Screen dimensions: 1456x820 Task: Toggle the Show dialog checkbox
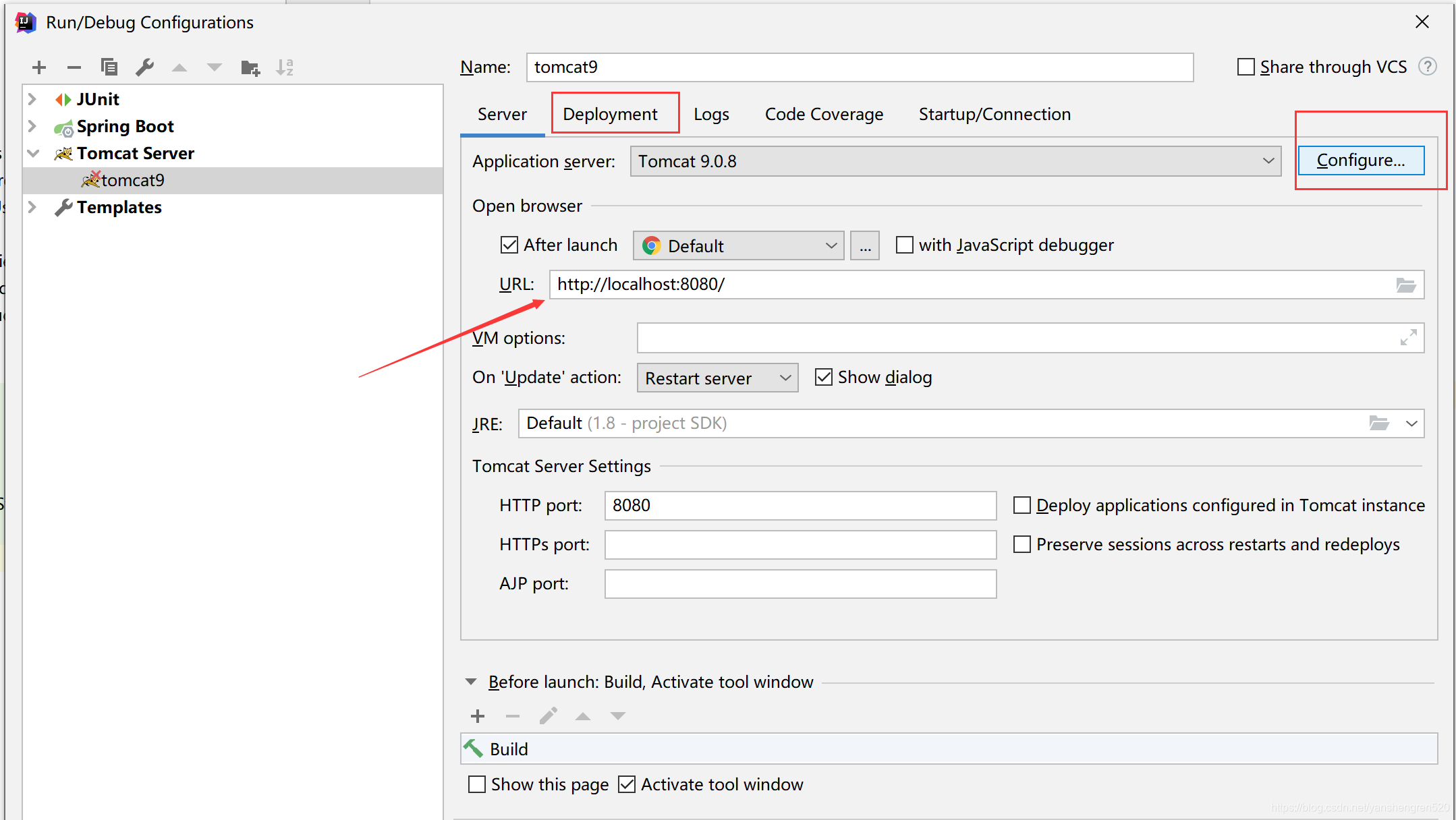[x=824, y=377]
